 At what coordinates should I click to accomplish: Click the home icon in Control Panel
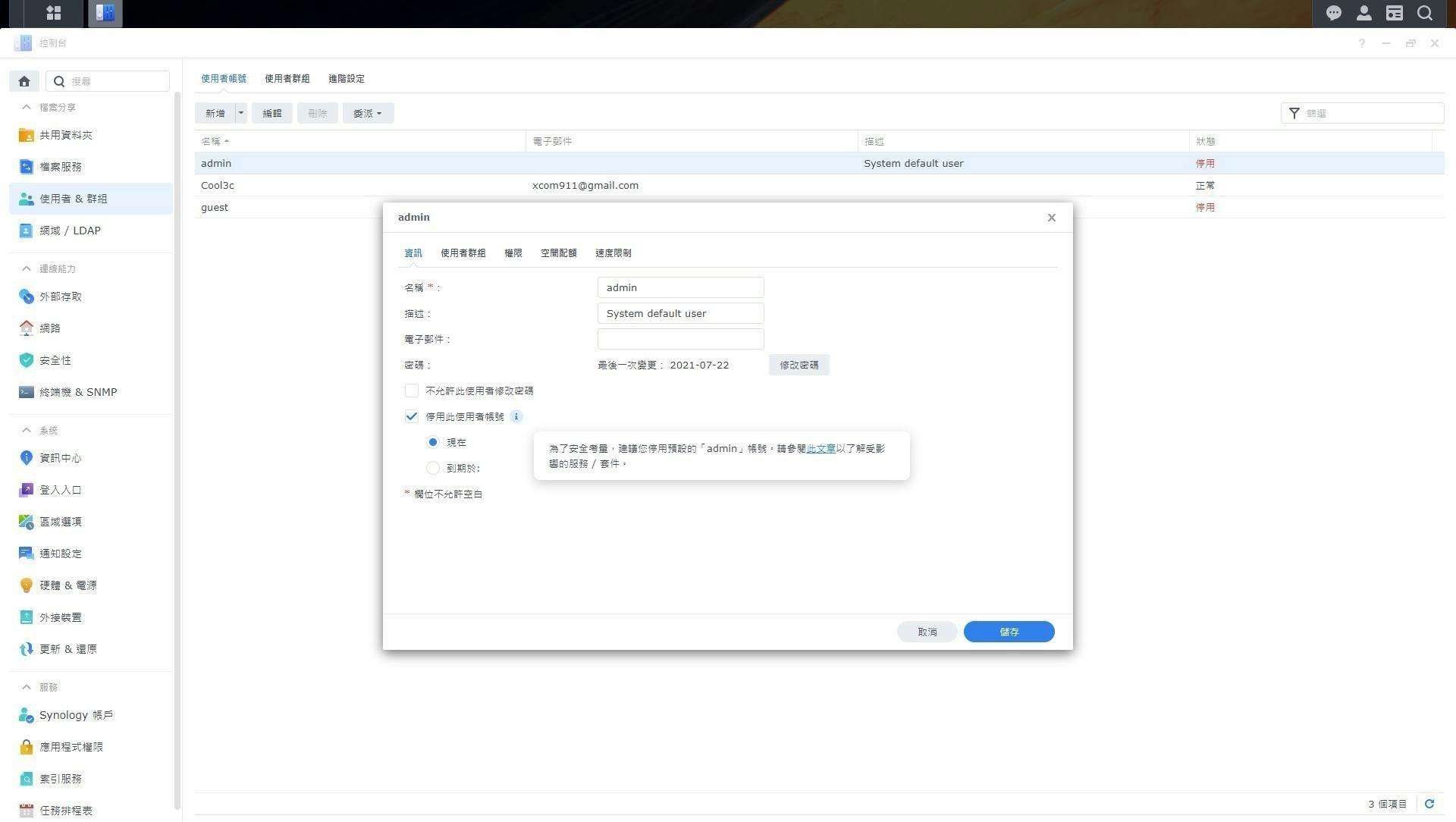tap(24, 81)
